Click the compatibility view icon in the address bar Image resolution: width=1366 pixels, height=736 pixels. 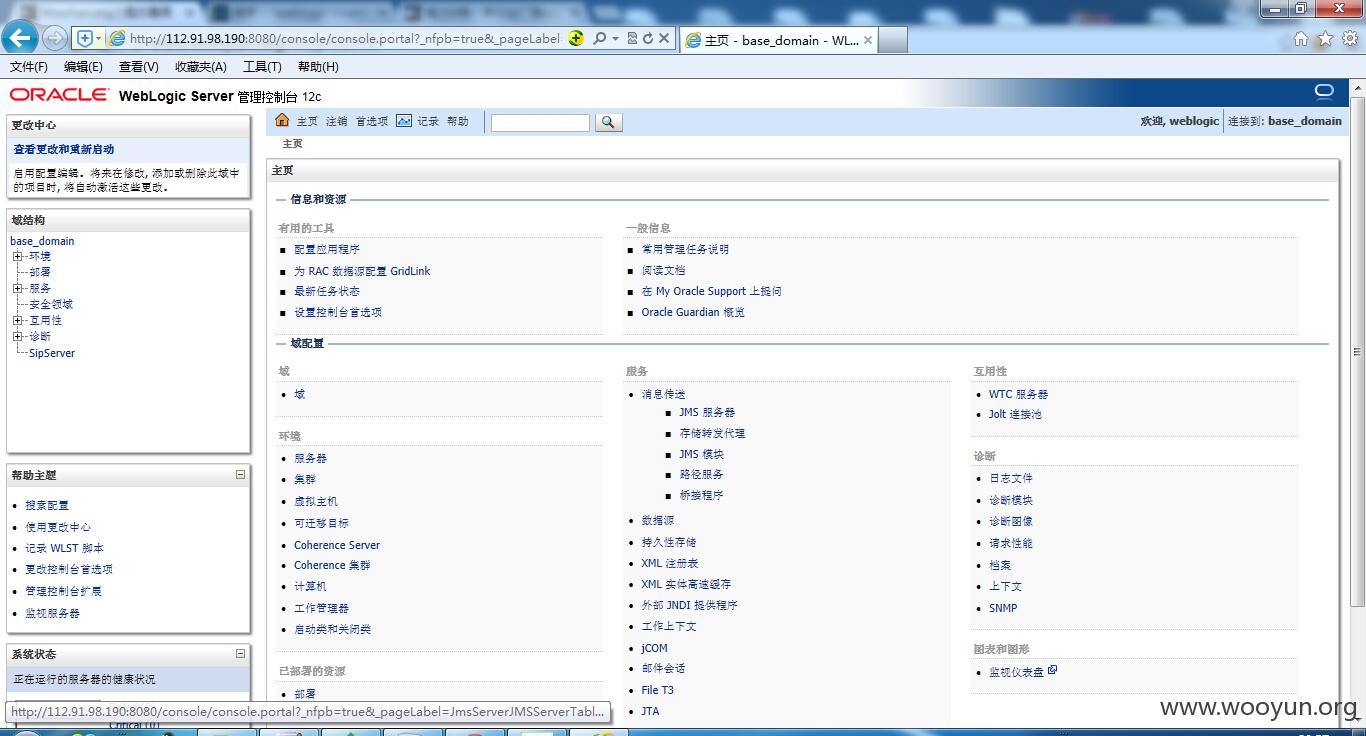pos(632,38)
